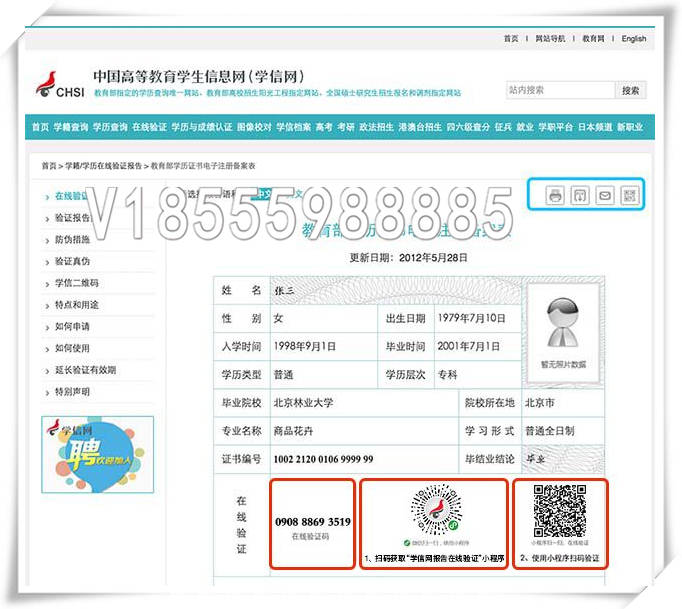
Task: Click the QR code toolbar icon
Action: pyautogui.click(x=630, y=195)
